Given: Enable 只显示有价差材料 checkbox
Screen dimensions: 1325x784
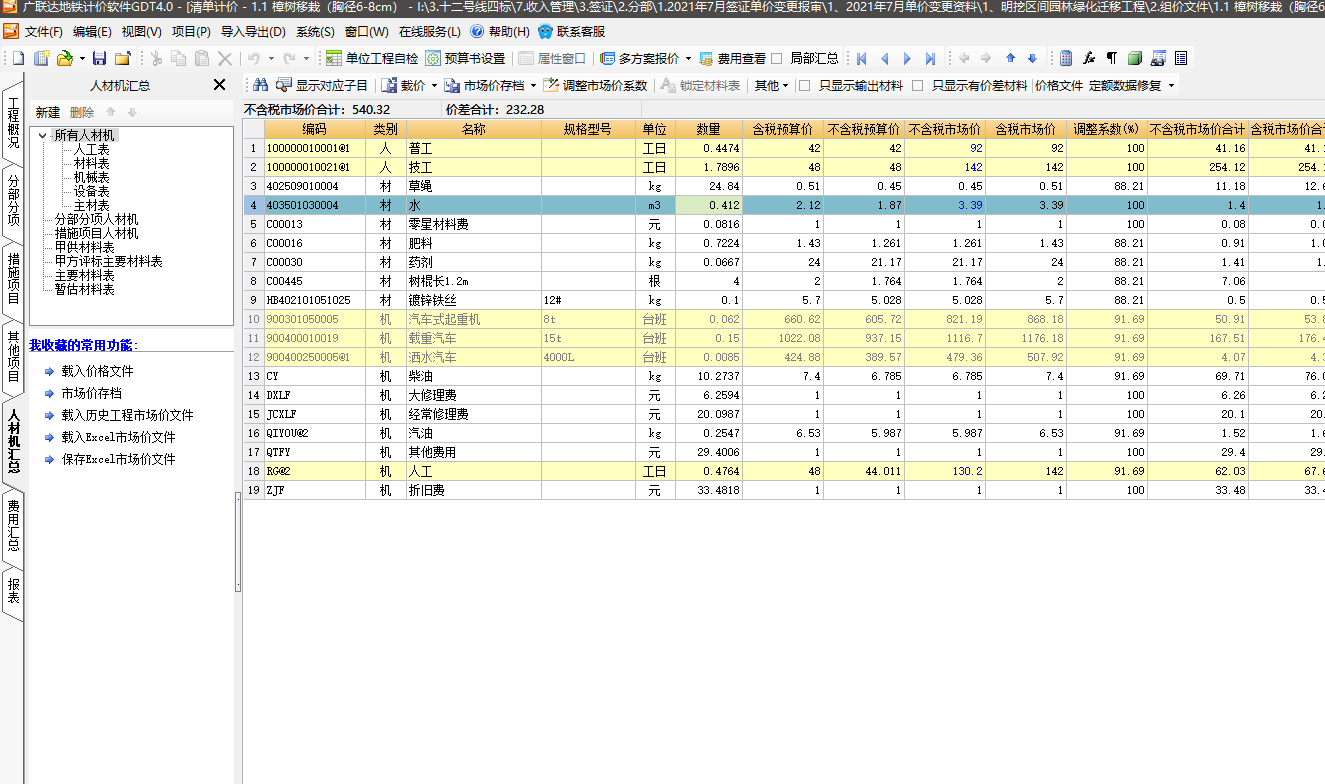Looking at the screenshot, I should 918,86.
